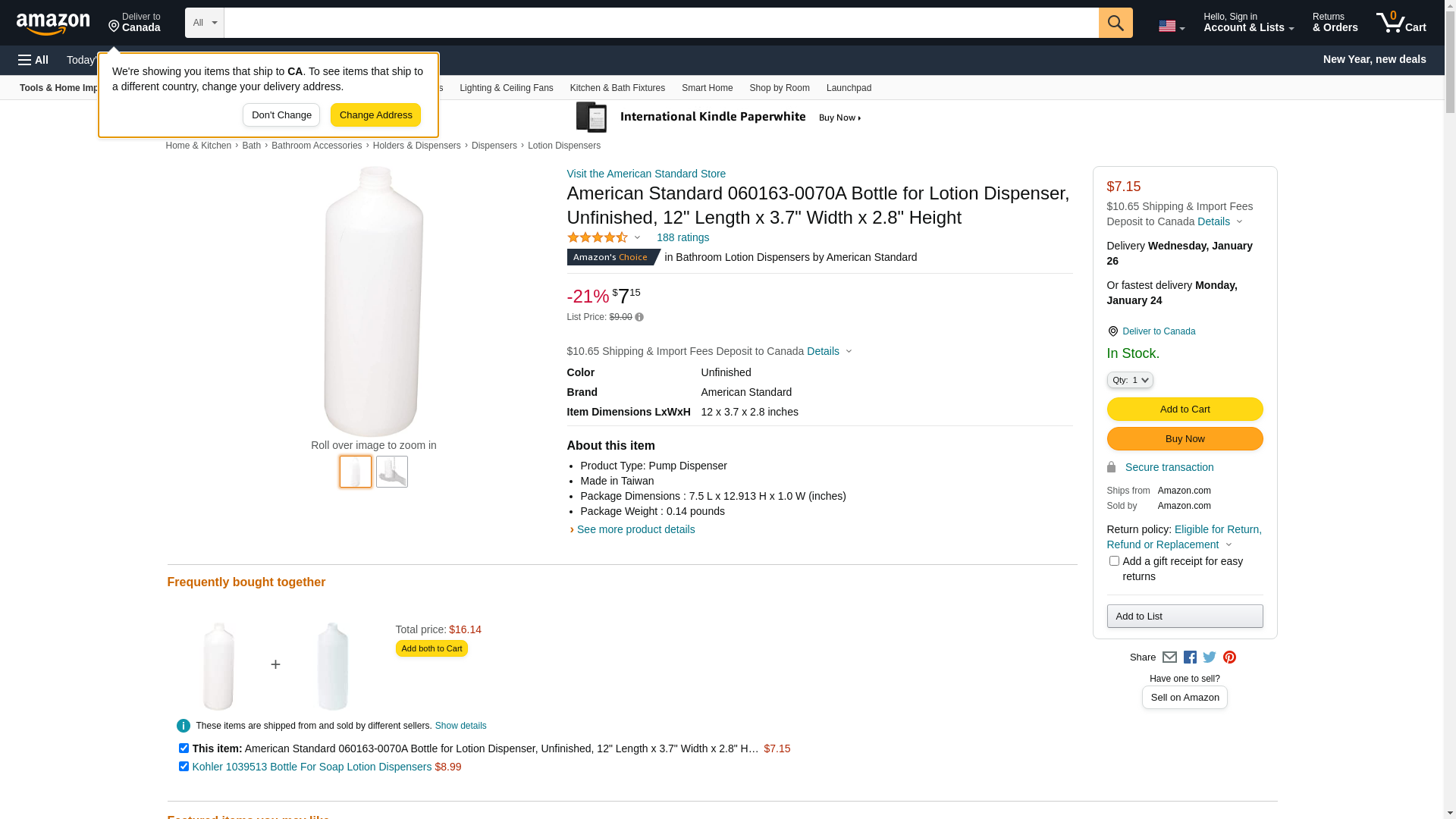1456x819 pixels.
Task: Toggle the gift receipt checkbox
Action: point(1114,561)
